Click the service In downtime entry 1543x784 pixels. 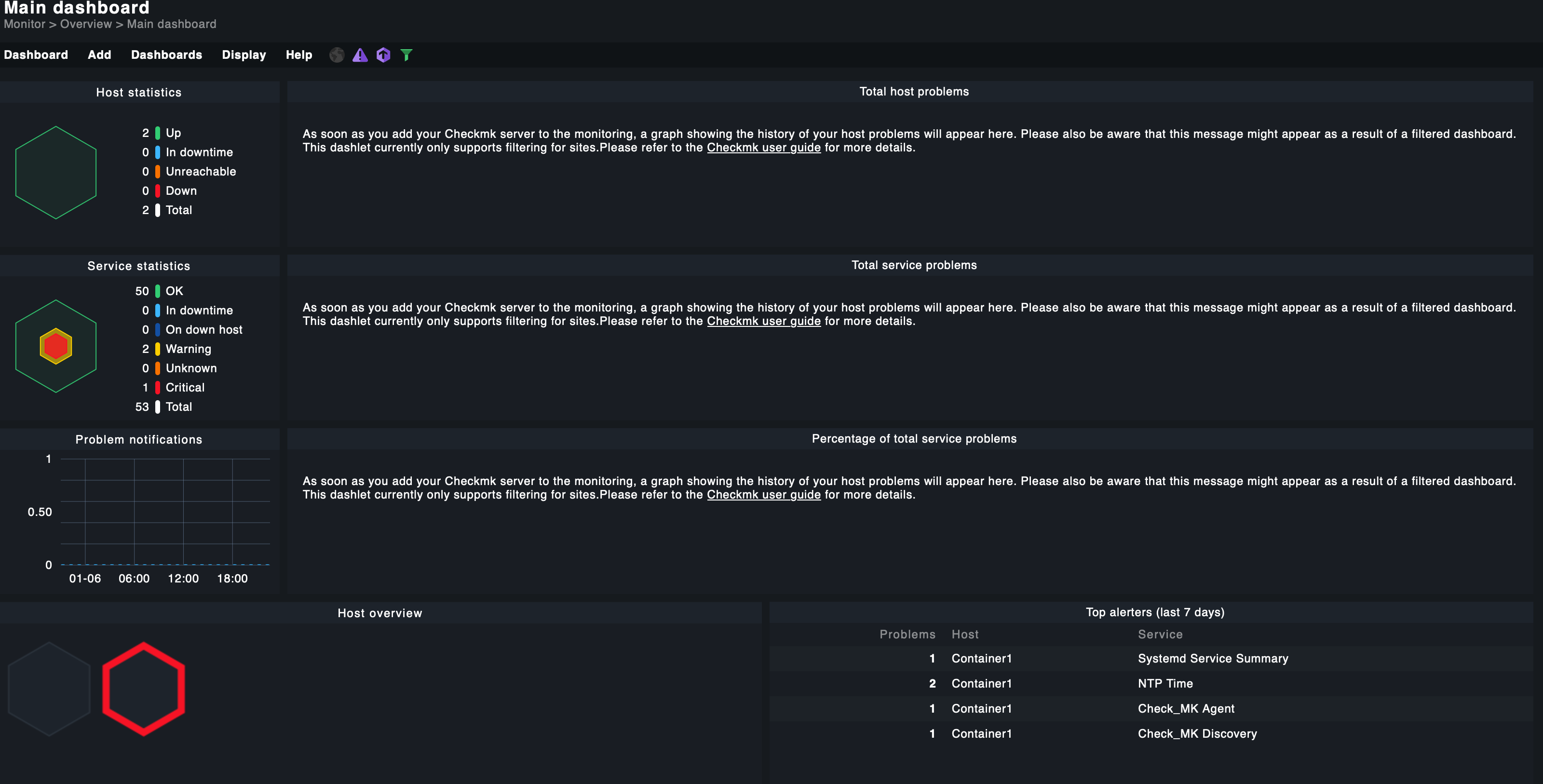(188, 310)
